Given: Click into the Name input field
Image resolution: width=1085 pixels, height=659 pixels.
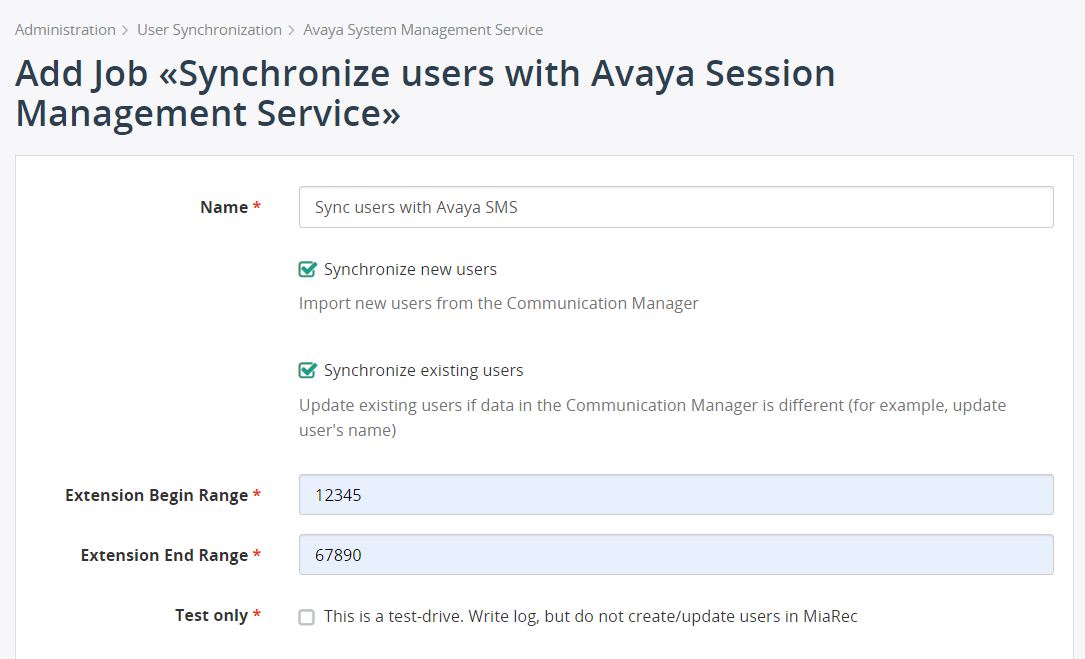Looking at the screenshot, I should pos(676,207).
